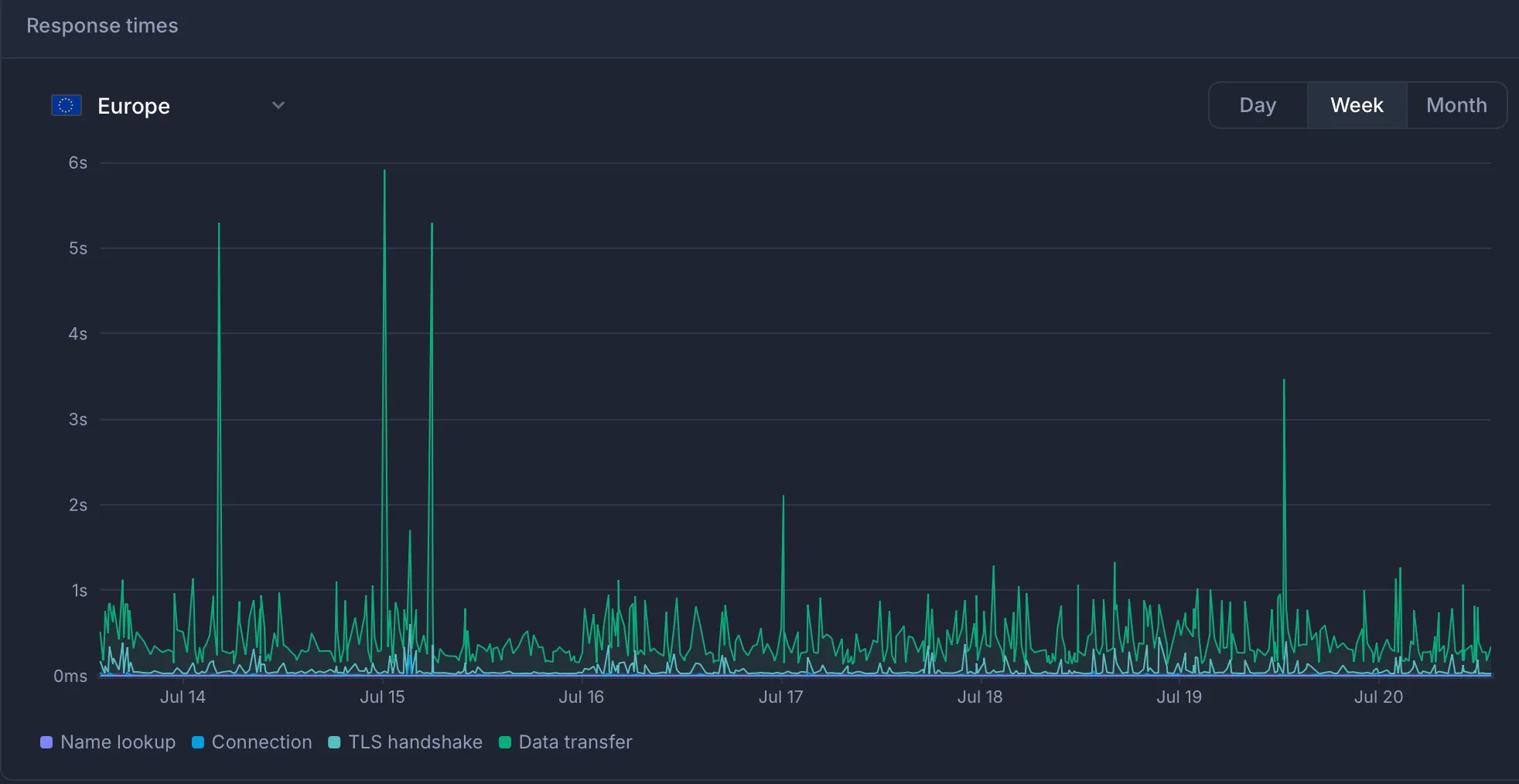1519x784 pixels.
Task: Toggle the TLS handshake legend series
Action: point(415,742)
